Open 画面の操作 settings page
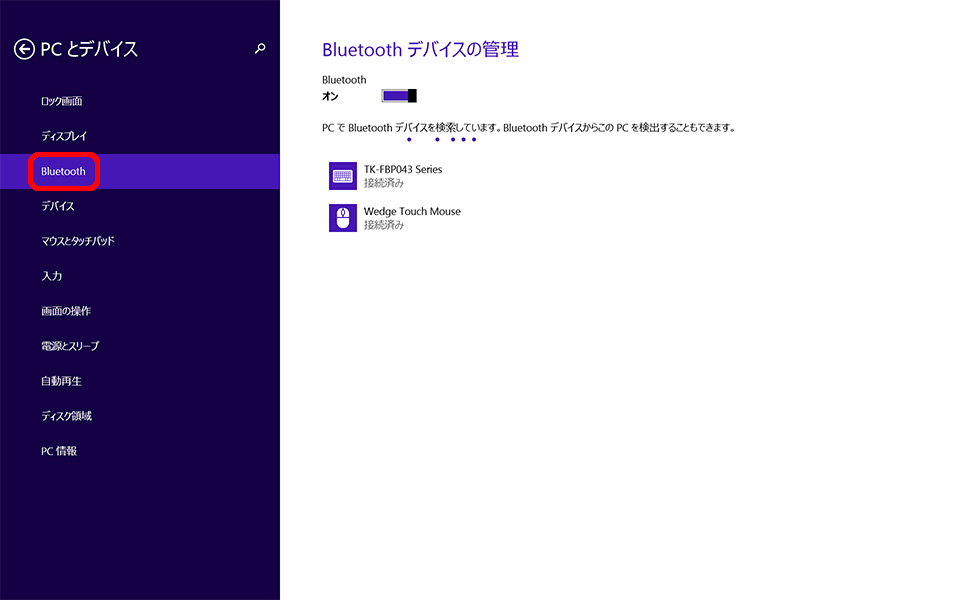The height and width of the screenshot is (600, 960). point(66,311)
